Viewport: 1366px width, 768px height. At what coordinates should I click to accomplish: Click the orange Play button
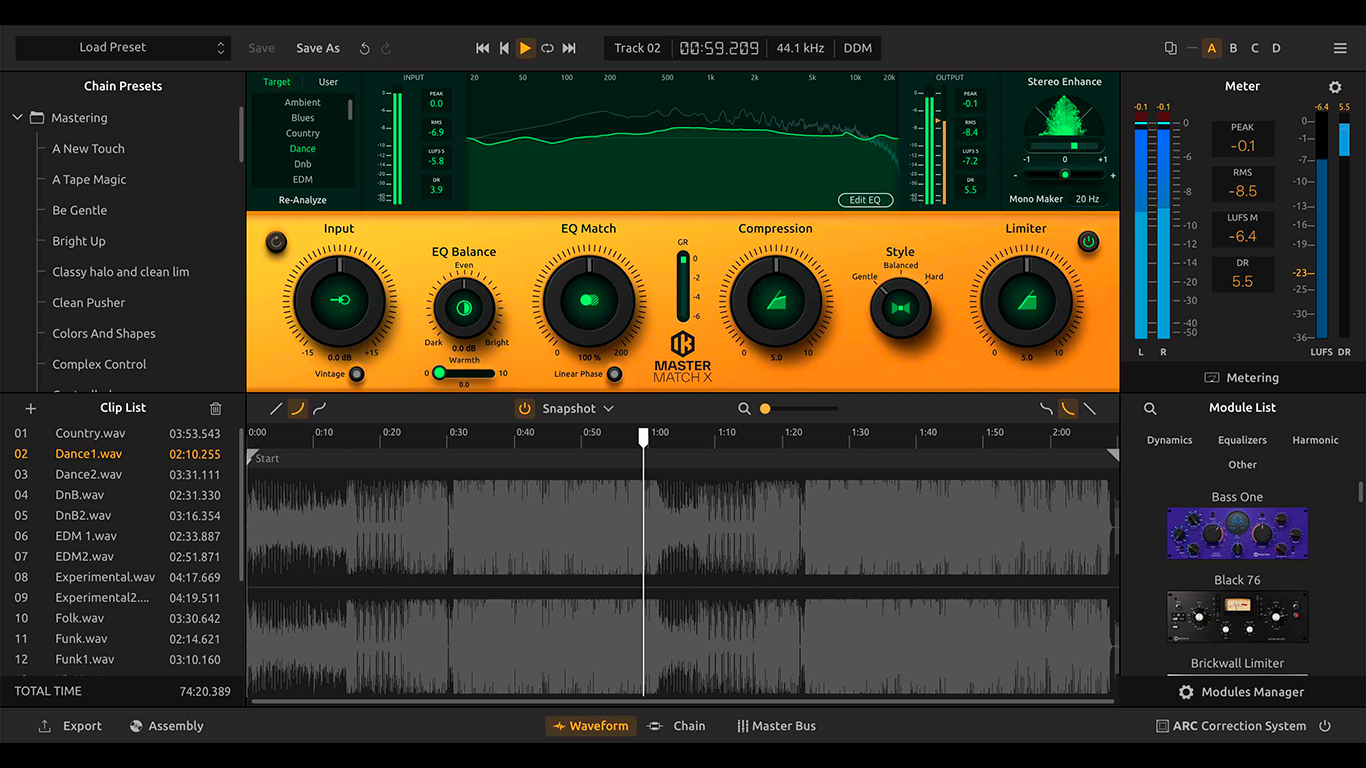click(525, 48)
